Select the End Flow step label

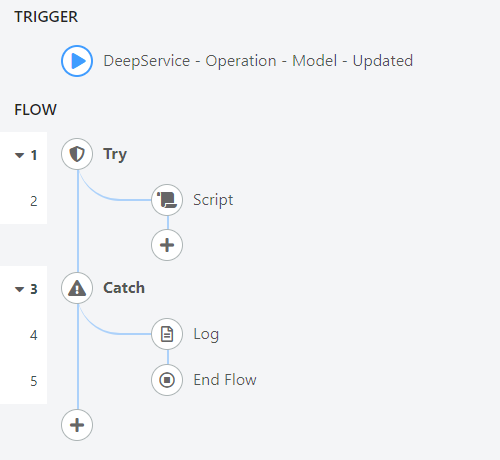tap(225, 380)
